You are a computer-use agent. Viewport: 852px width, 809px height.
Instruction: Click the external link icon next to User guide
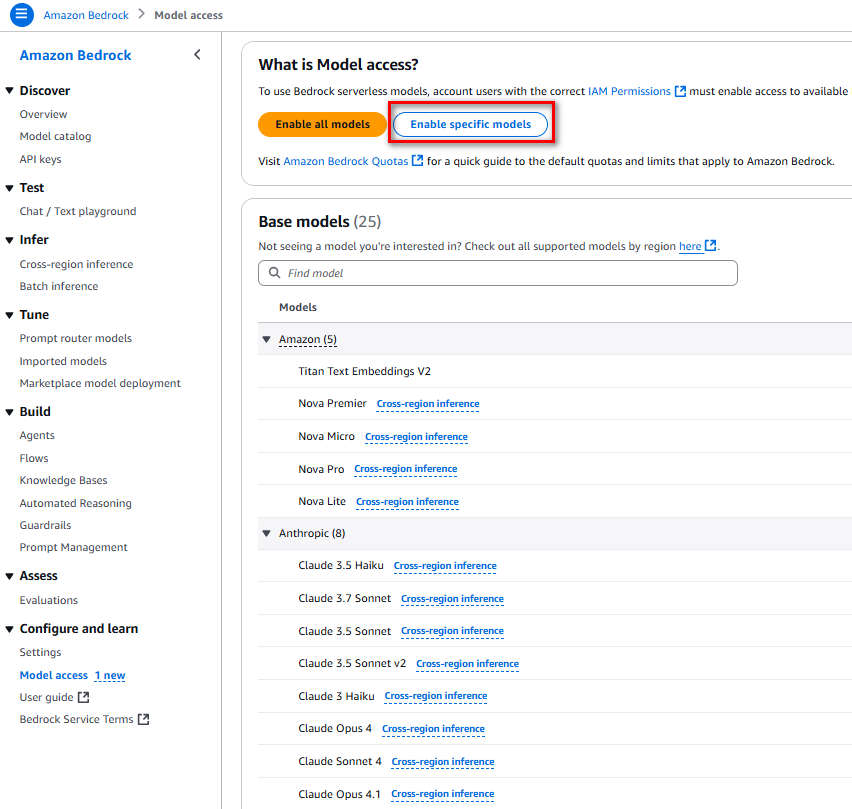pyautogui.click(x=84, y=697)
